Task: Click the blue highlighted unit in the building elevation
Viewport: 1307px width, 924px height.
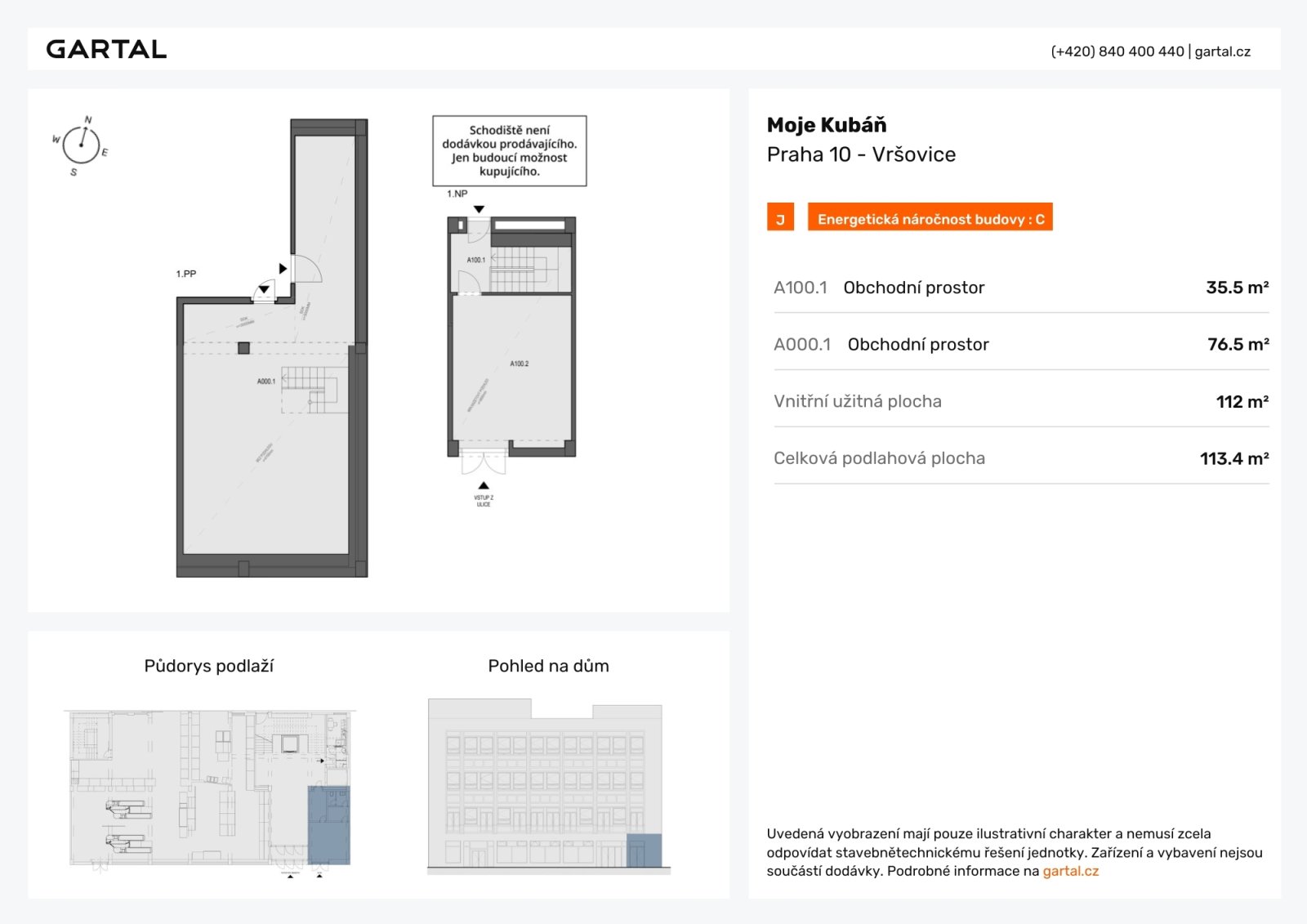Action: [644, 850]
